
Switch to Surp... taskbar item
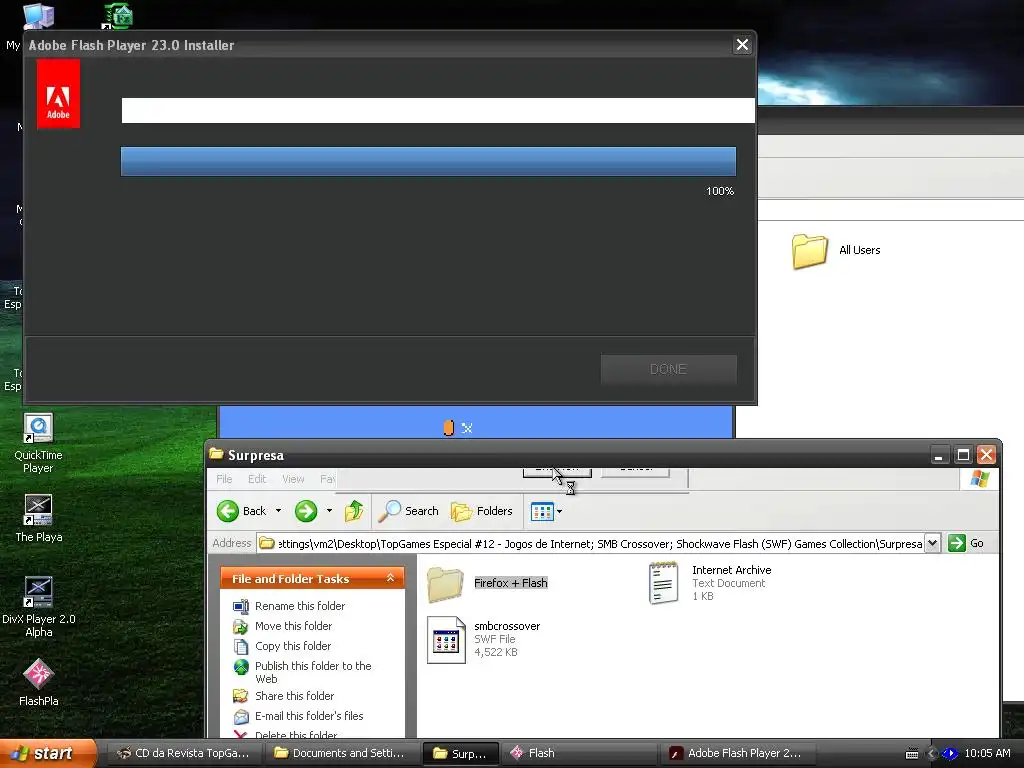click(x=461, y=753)
